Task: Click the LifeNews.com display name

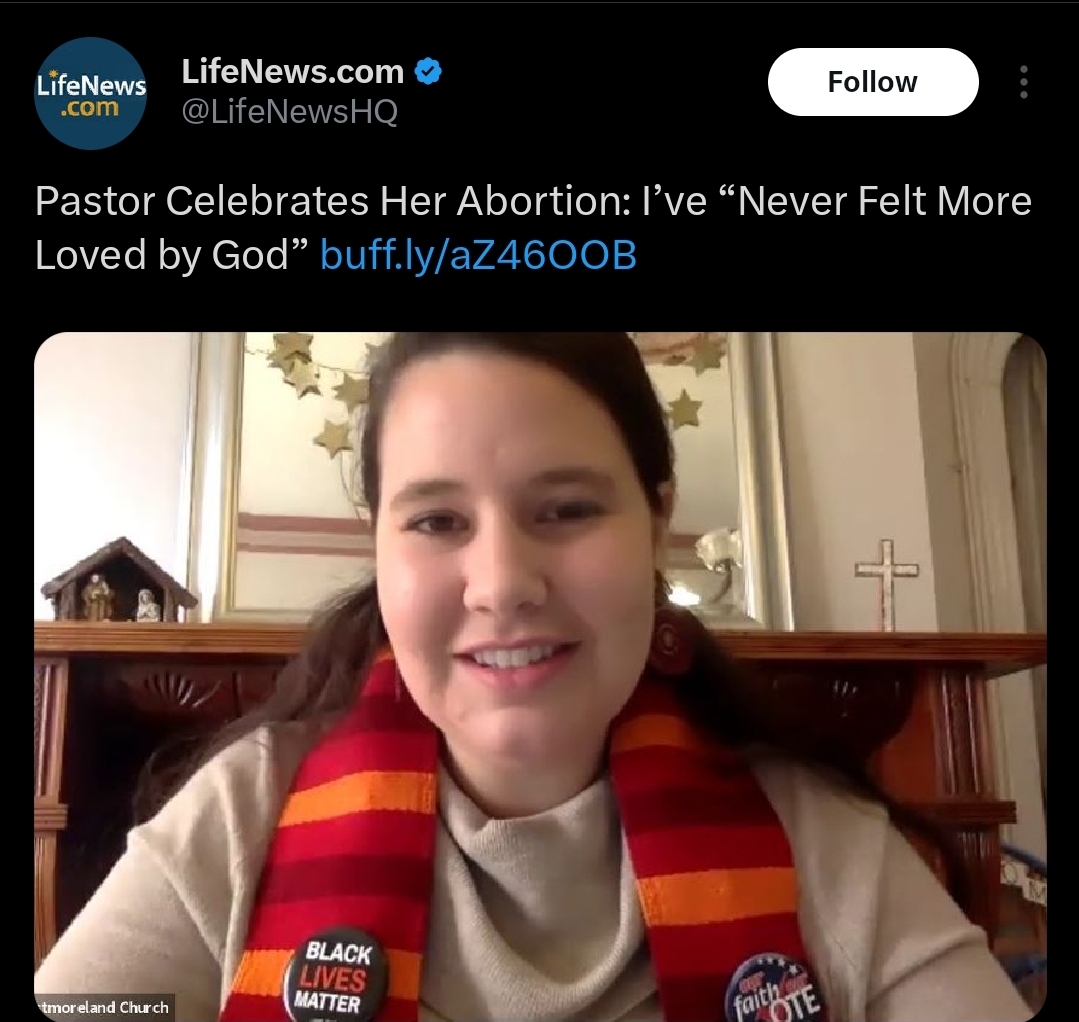Action: pos(292,72)
